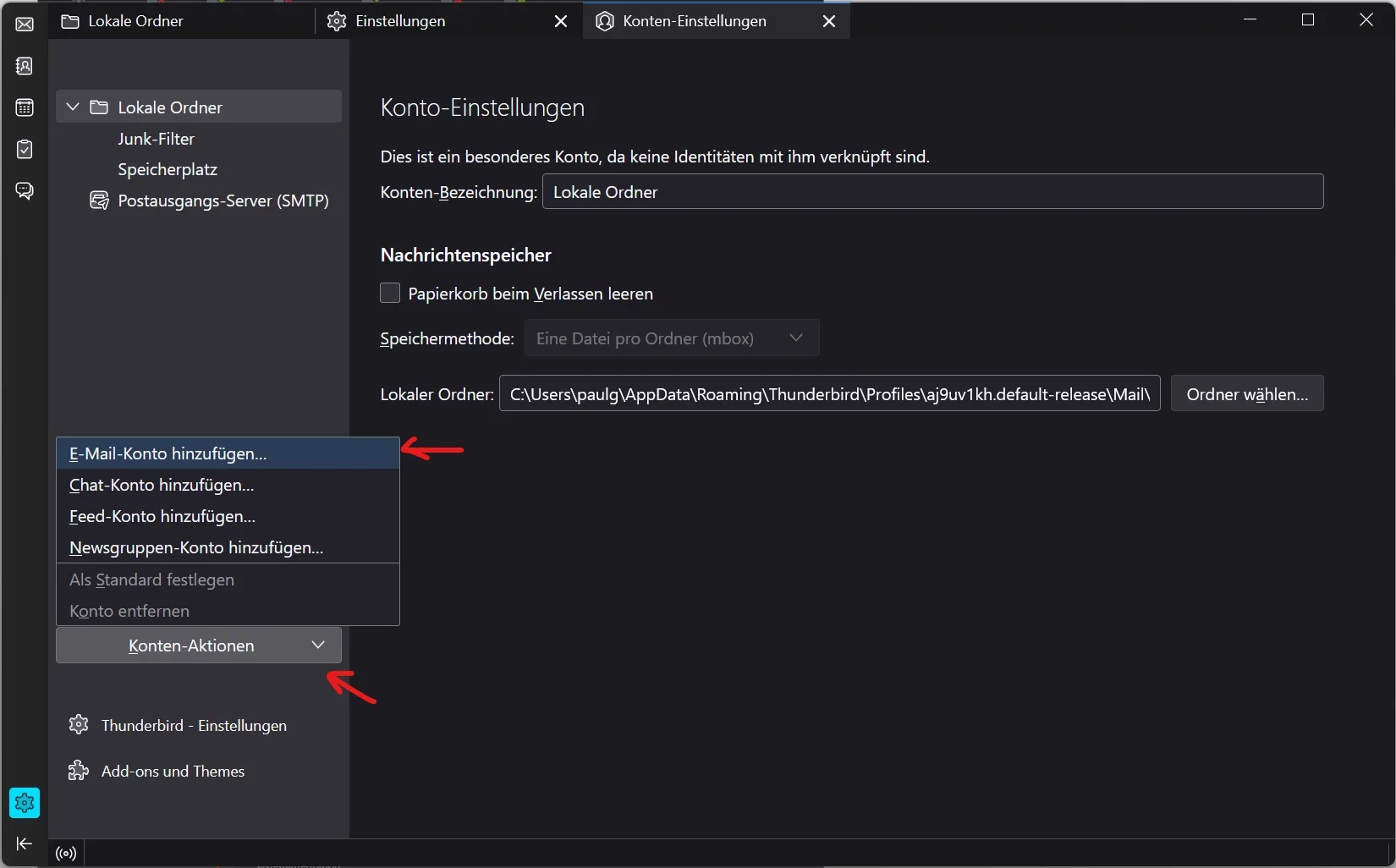The width and height of the screenshot is (1396, 868).
Task: Open the Chat sidebar icon
Action: [25, 190]
